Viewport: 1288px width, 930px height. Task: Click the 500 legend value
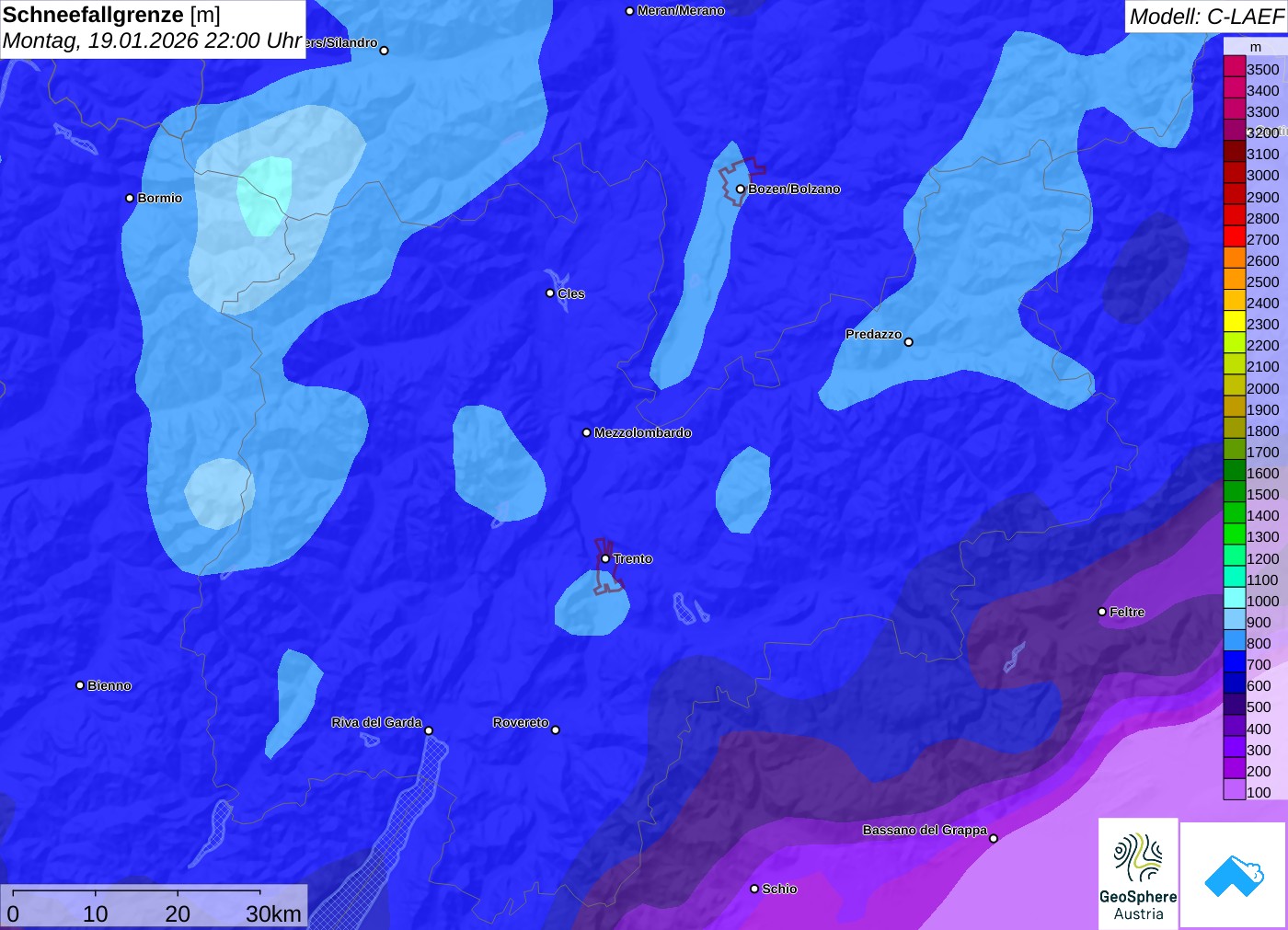[1259, 706]
